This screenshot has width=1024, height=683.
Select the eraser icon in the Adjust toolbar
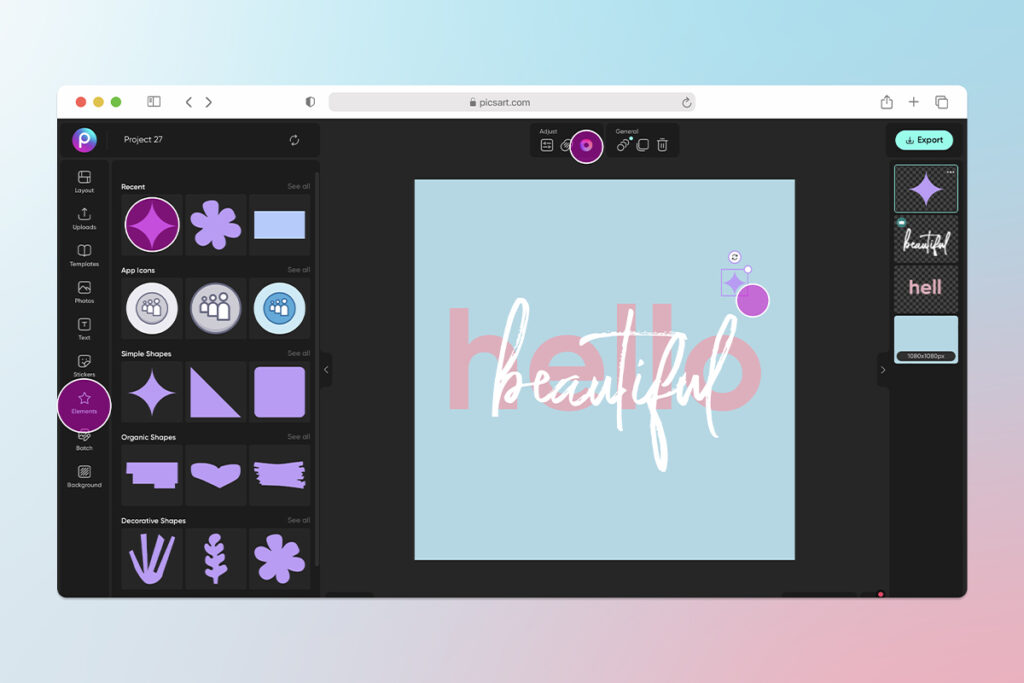point(566,145)
